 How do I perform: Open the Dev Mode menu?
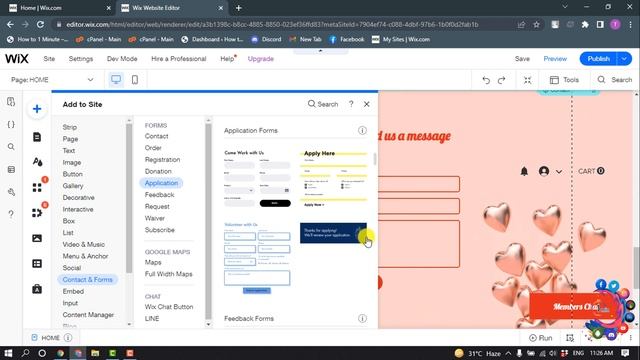122,59
